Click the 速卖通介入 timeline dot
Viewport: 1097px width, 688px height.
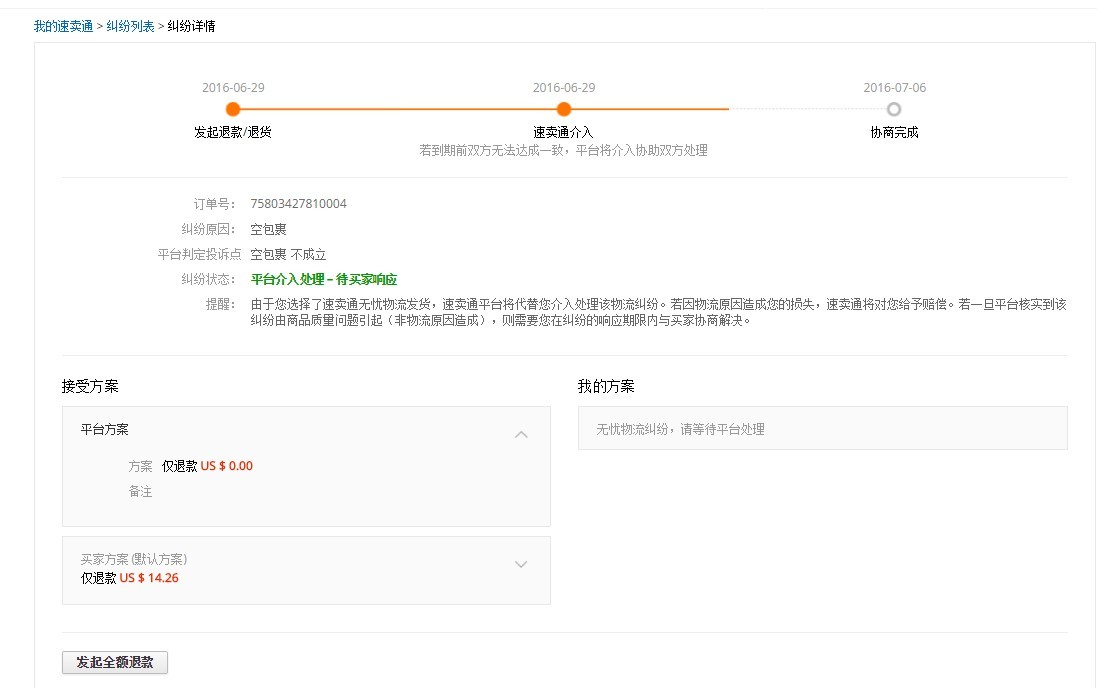point(563,109)
